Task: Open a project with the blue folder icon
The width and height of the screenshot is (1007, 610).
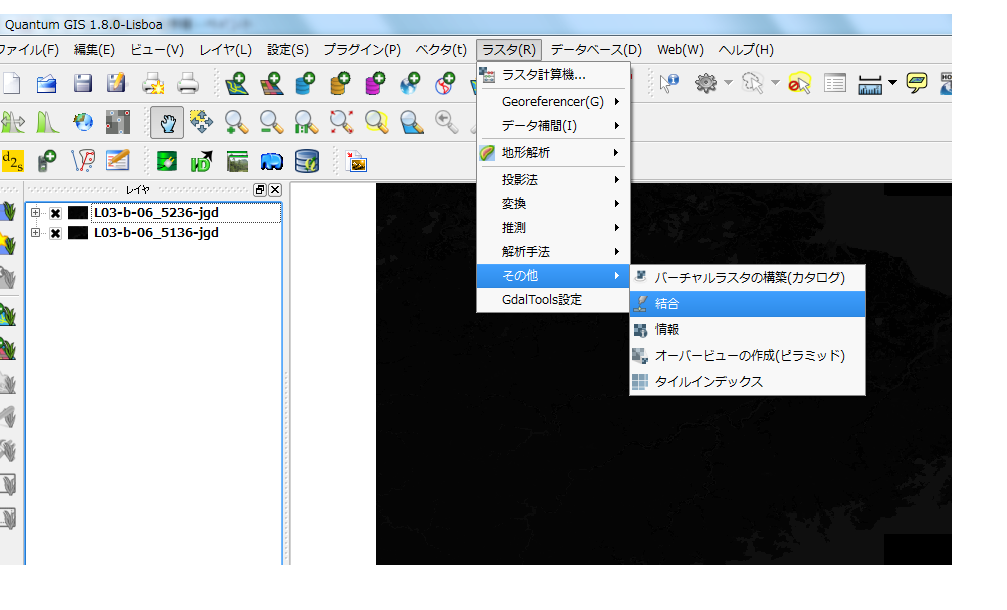Action: click(46, 83)
